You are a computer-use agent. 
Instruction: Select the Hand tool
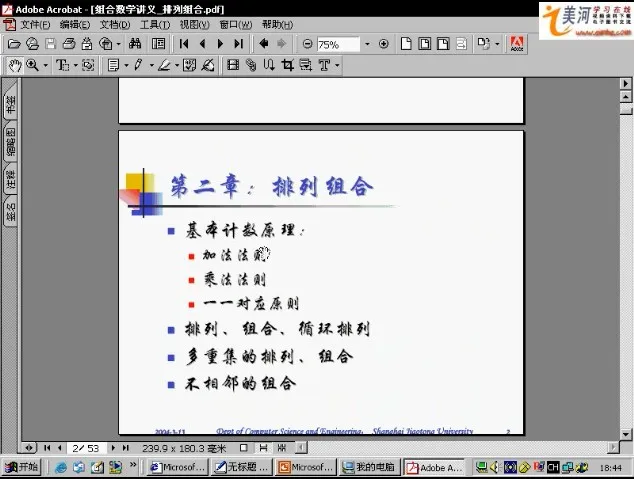pos(15,65)
